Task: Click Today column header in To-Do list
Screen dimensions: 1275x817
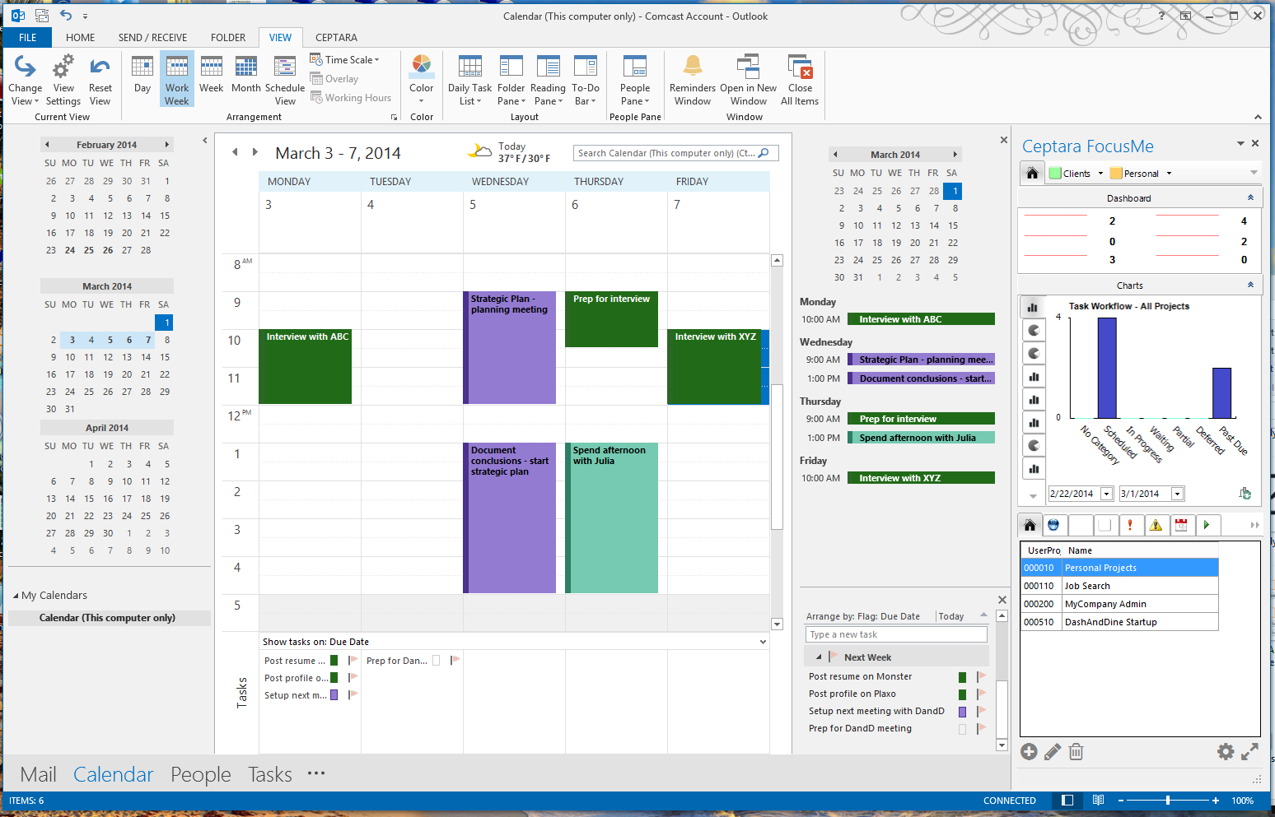Action: 952,616
